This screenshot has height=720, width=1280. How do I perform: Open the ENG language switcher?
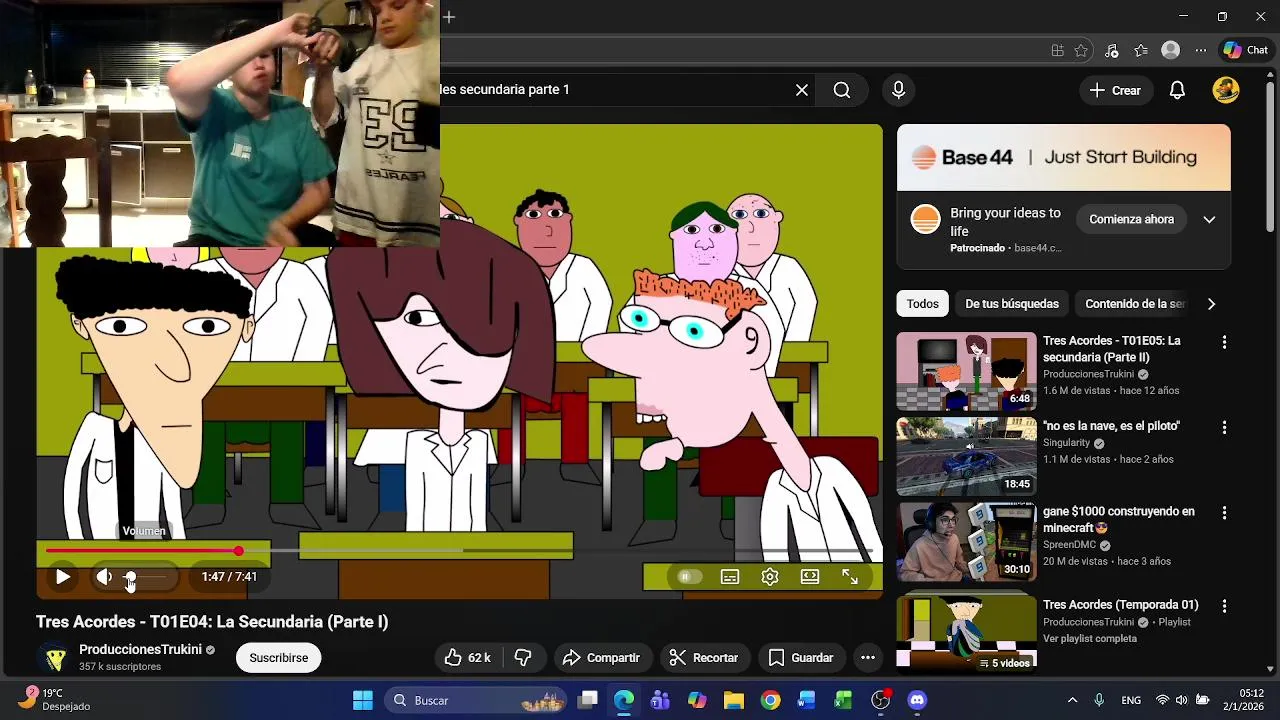1131,700
